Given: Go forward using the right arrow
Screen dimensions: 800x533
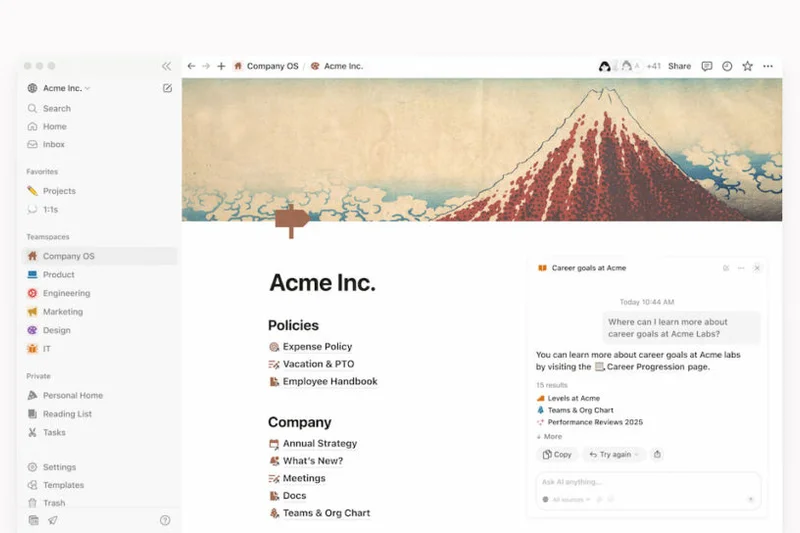Looking at the screenshot, I should click(206, 66).
